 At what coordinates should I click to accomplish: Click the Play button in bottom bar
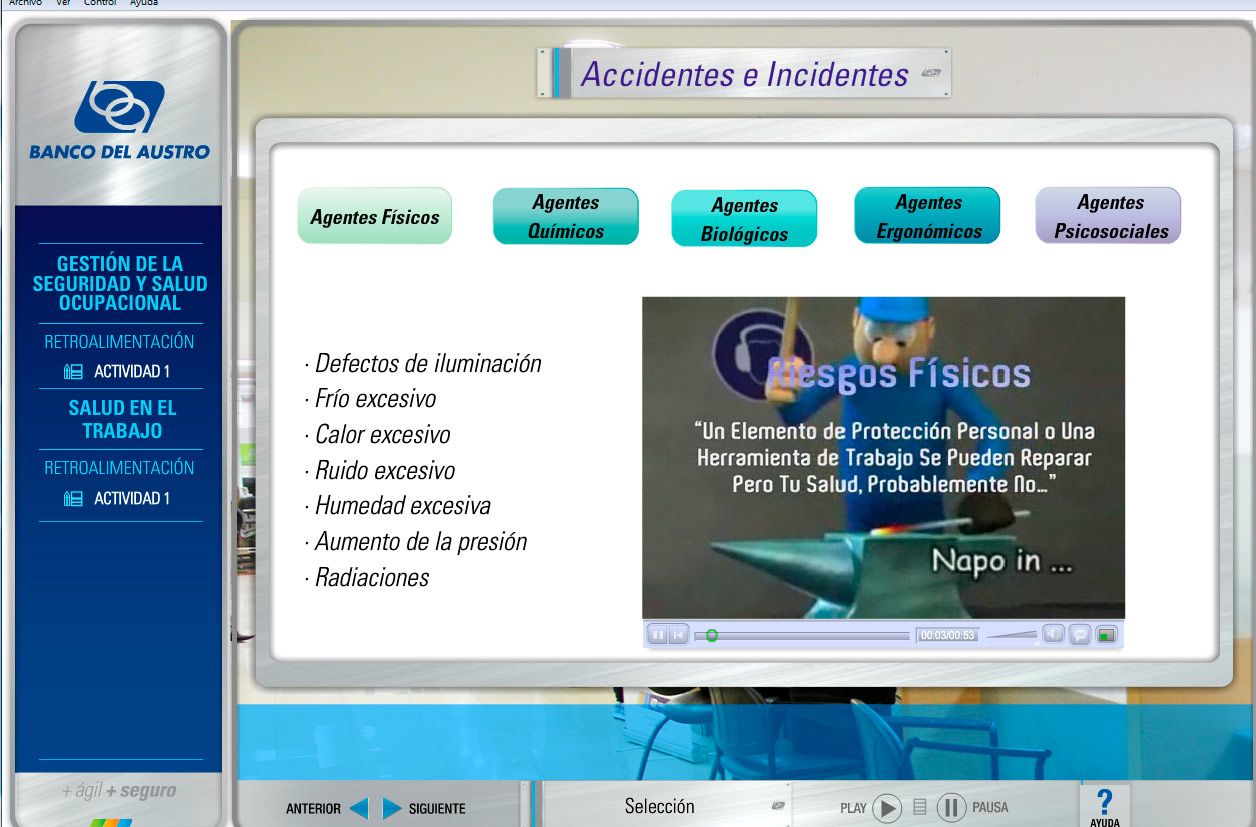pyautogui.click(x=887, y=808)
